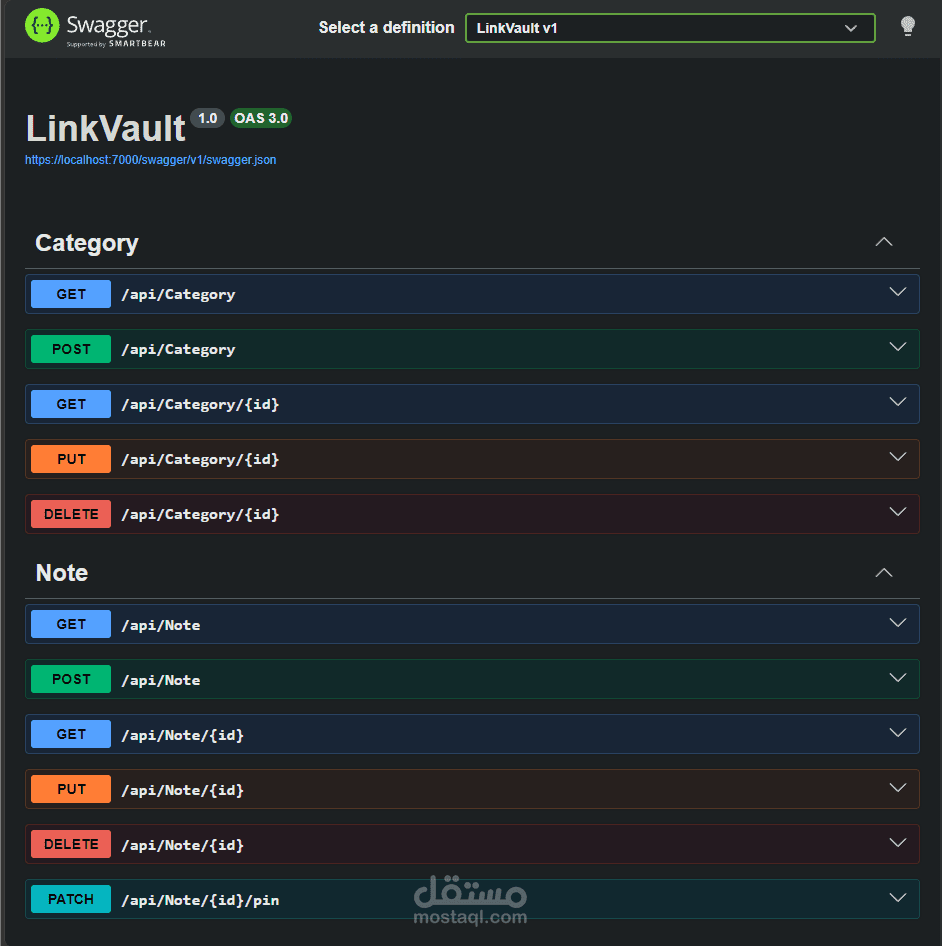Click path text of GET /api/Note

pyautogui.click(x=161, y=625)
